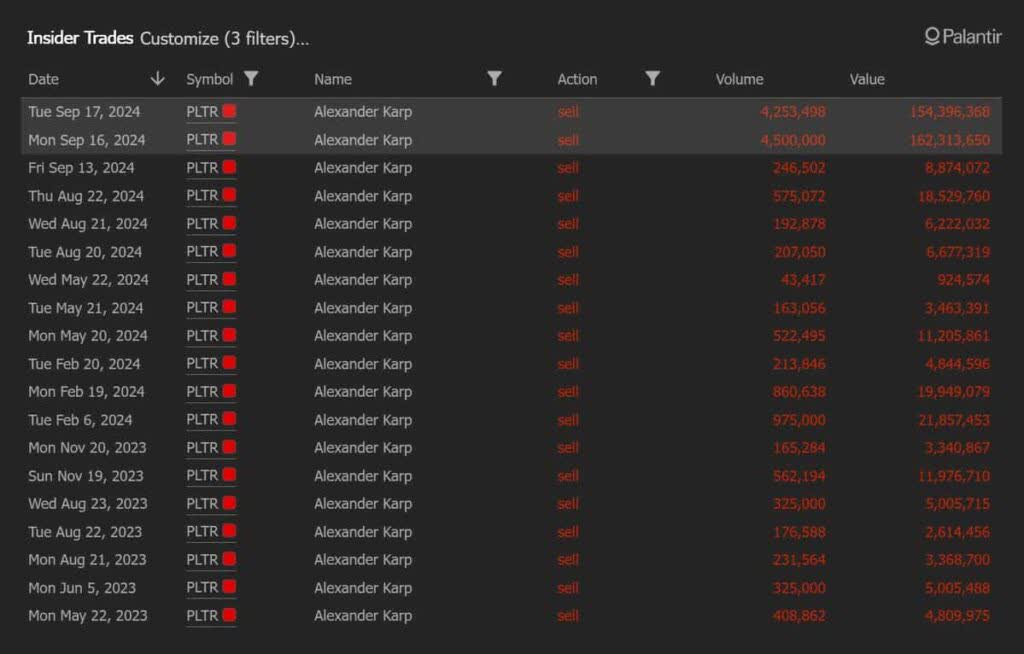Select the Tue Feb 6, 2024 date cell

pyautogui.click(x=80, y=420)
